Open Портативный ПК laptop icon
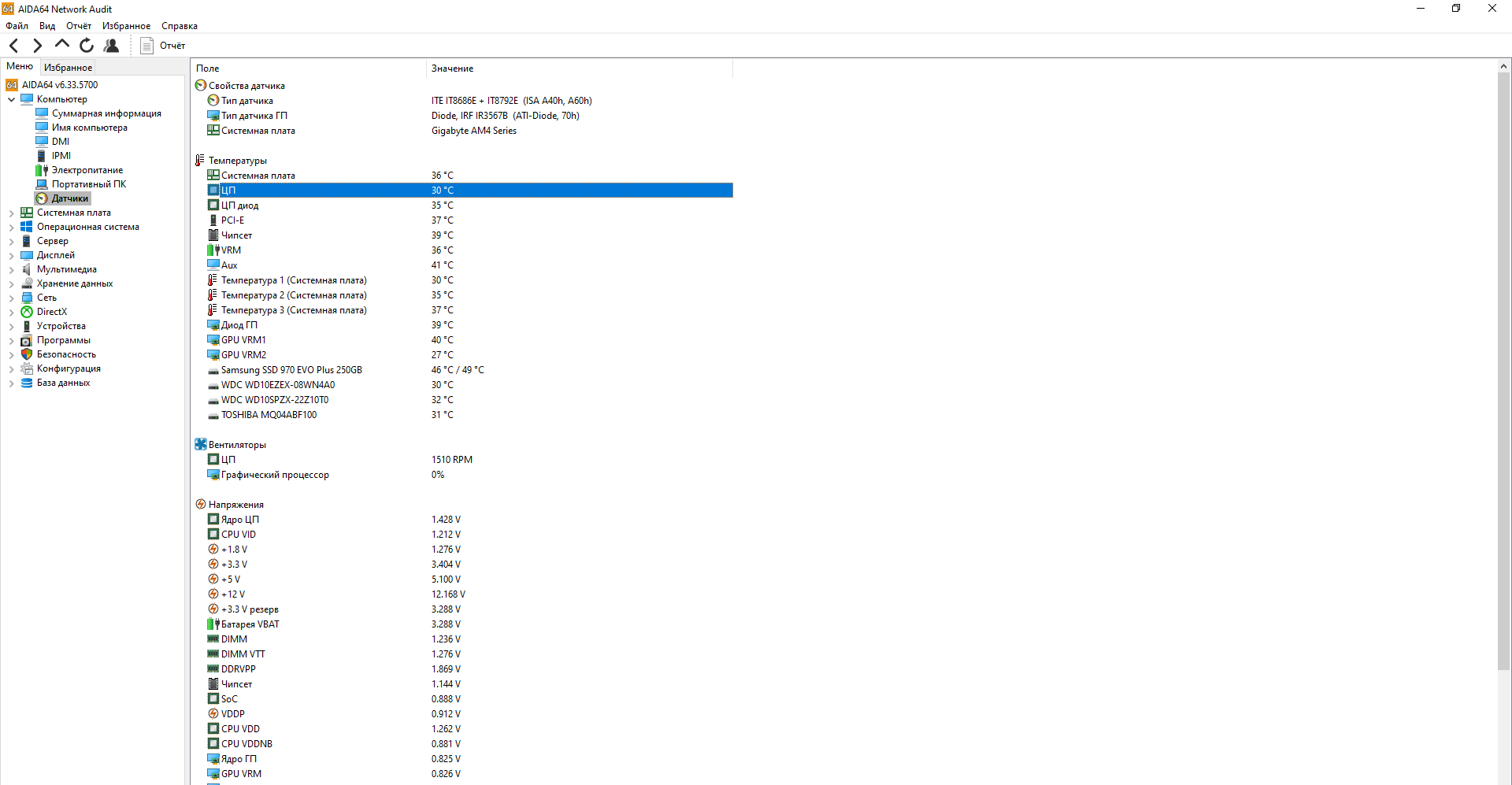1512x785 pixels. [x=42, y=184]
